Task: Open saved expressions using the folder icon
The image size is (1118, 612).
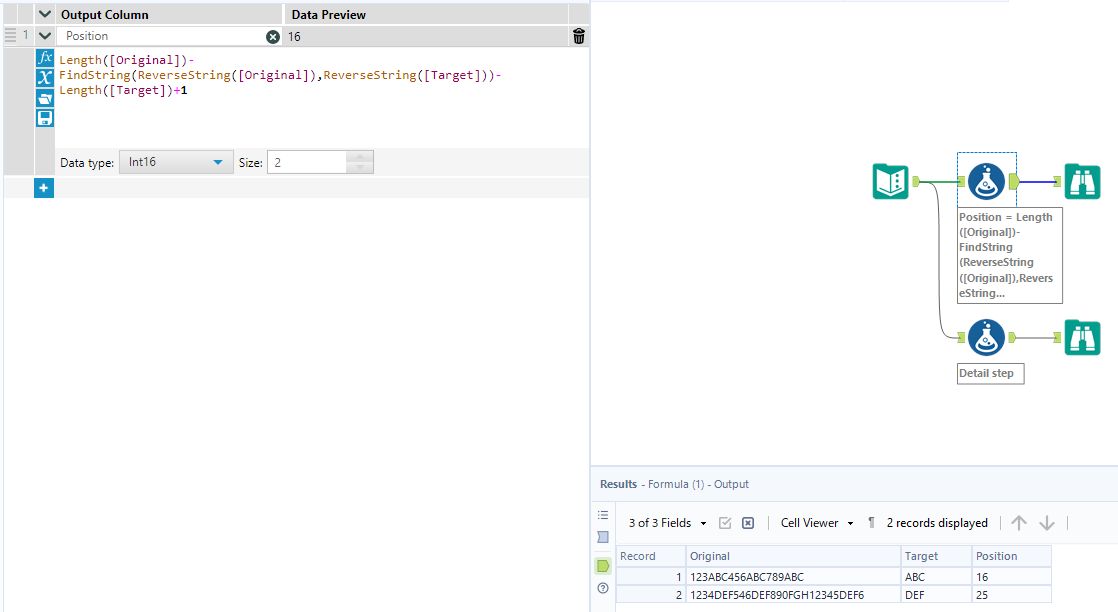Action: [x=44, y=97]
